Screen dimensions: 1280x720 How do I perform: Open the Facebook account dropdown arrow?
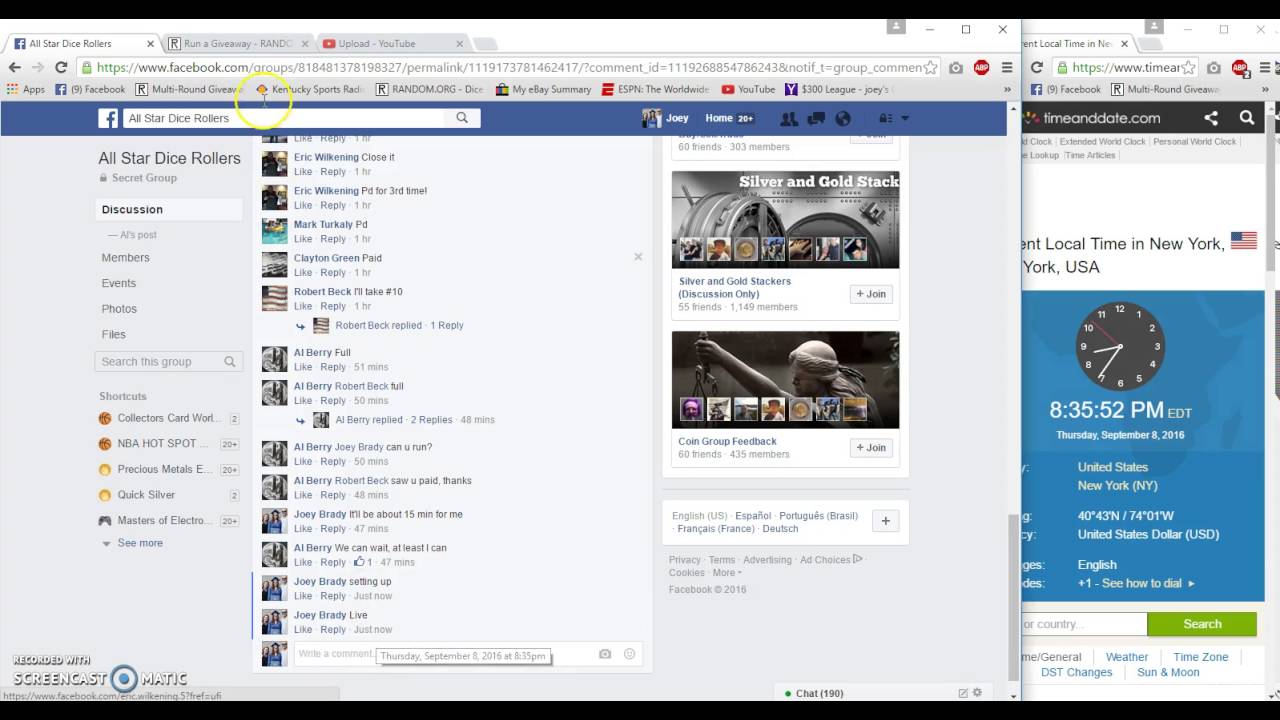pyautogui.click(x=905, y=118)
